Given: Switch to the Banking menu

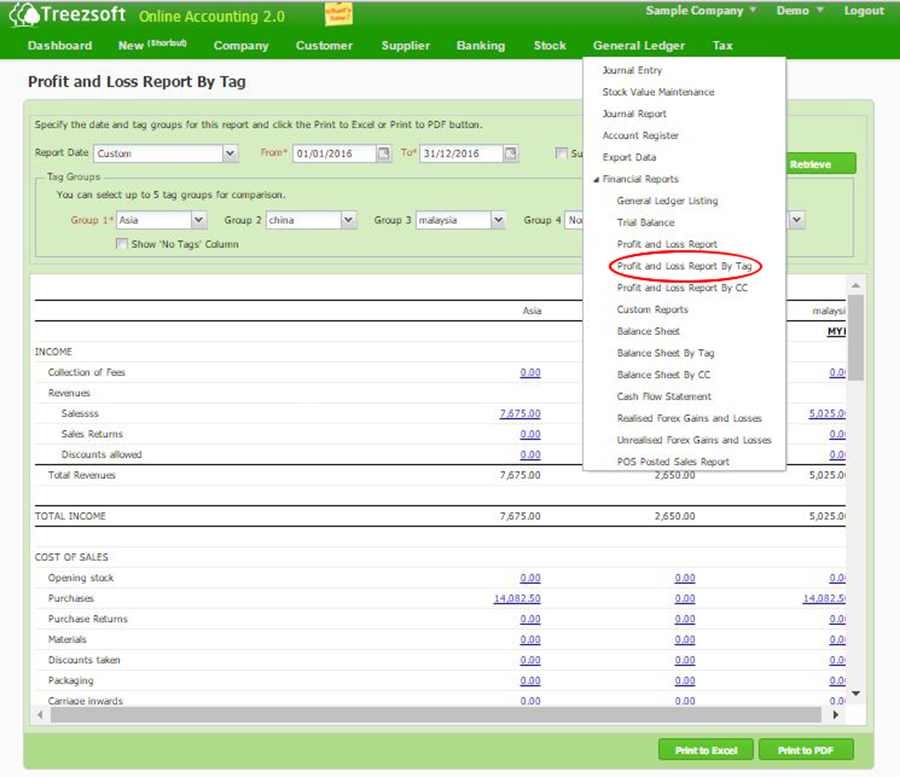Looking at the screenshot, I should [x=480, y=45].
